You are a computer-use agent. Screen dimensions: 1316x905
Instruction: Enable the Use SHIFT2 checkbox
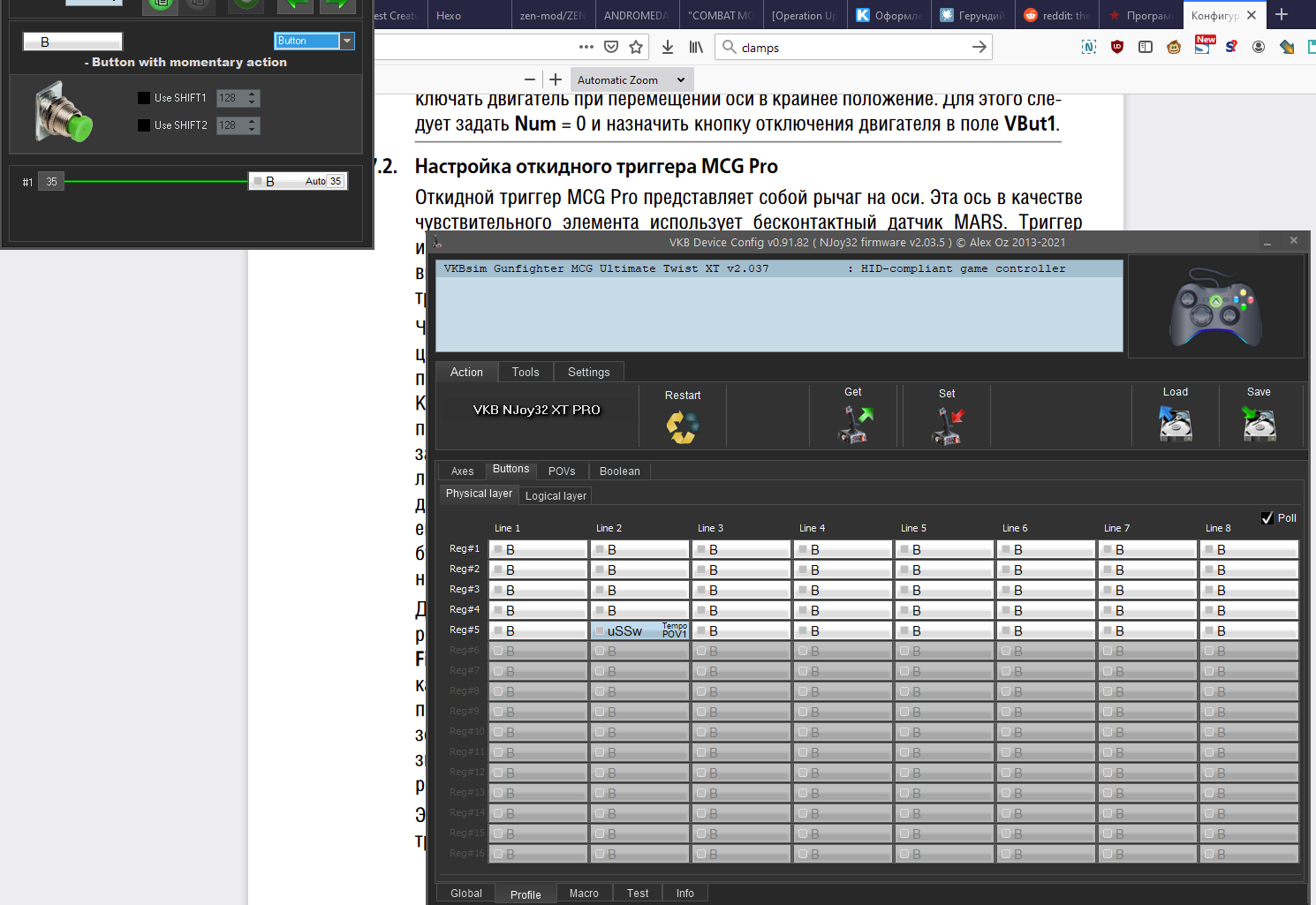(x=144, y=125)
